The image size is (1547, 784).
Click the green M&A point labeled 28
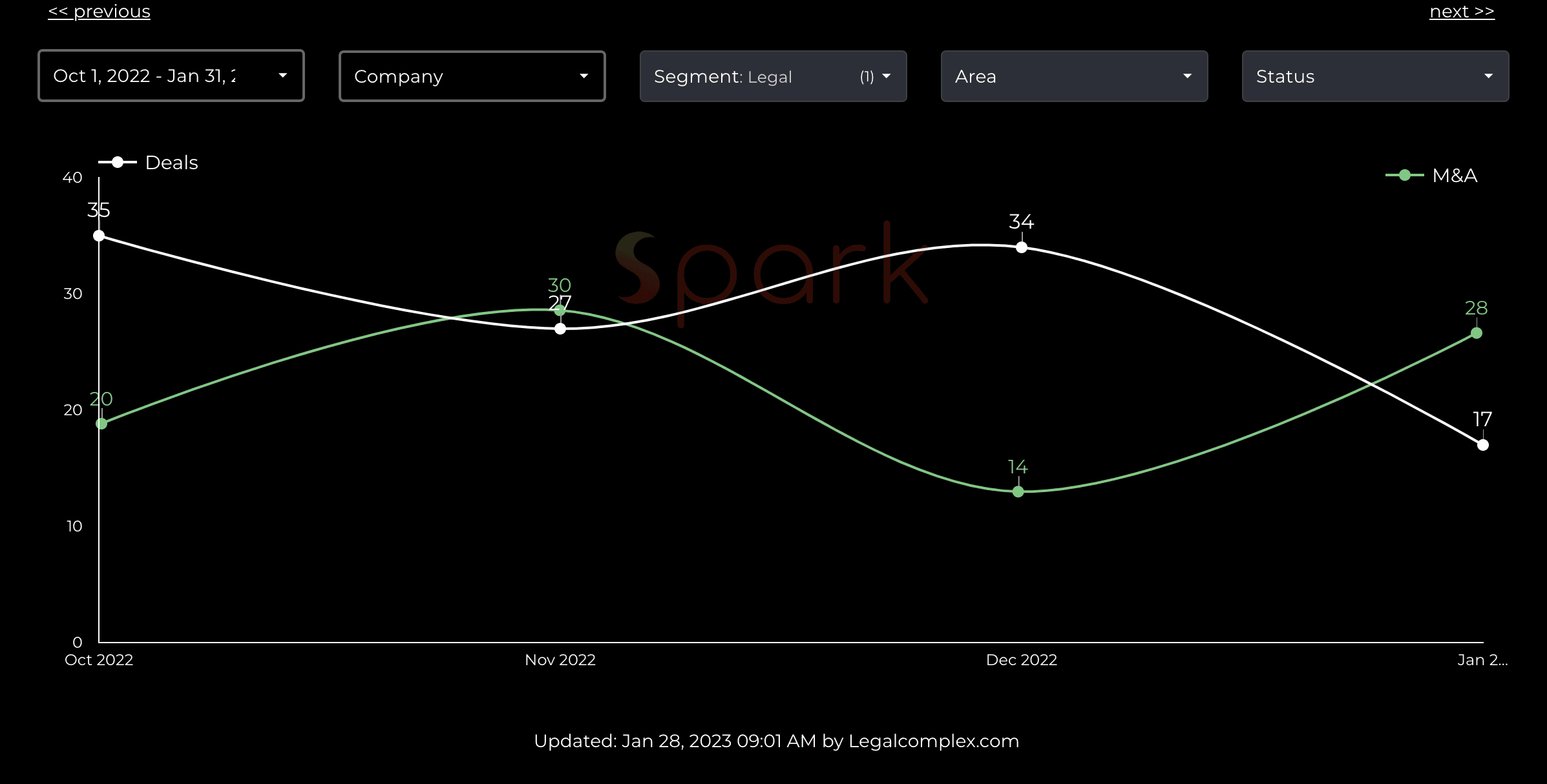point(1477,333)
